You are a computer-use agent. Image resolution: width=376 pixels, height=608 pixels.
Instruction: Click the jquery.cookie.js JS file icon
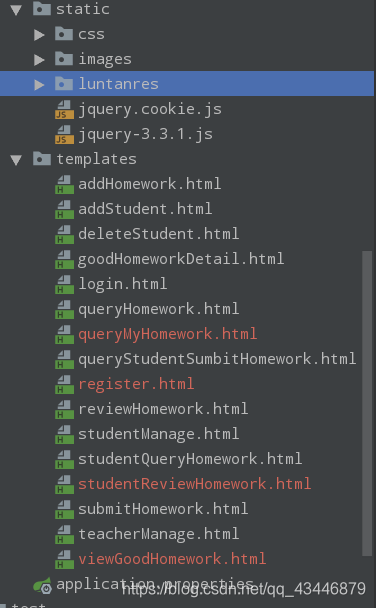(x=64, y=109)
